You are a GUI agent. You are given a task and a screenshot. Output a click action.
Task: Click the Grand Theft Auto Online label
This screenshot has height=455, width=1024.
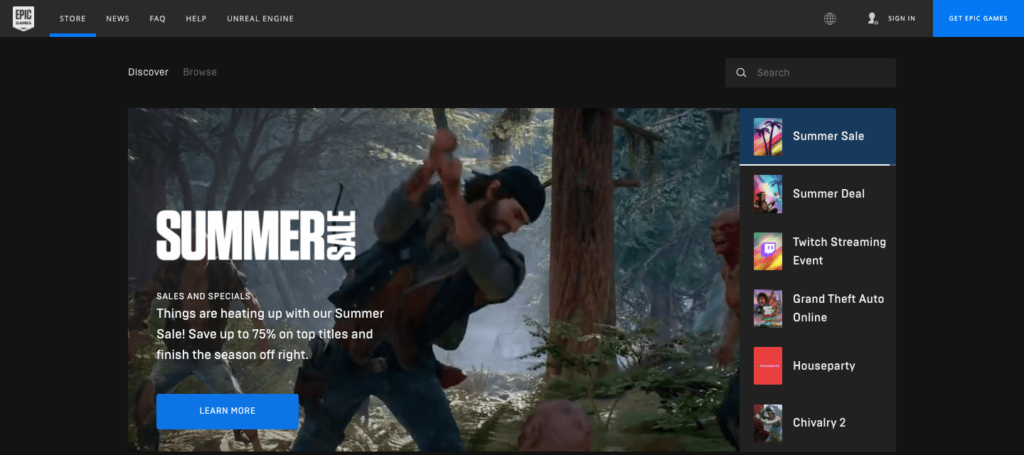[x=838, y=308]
